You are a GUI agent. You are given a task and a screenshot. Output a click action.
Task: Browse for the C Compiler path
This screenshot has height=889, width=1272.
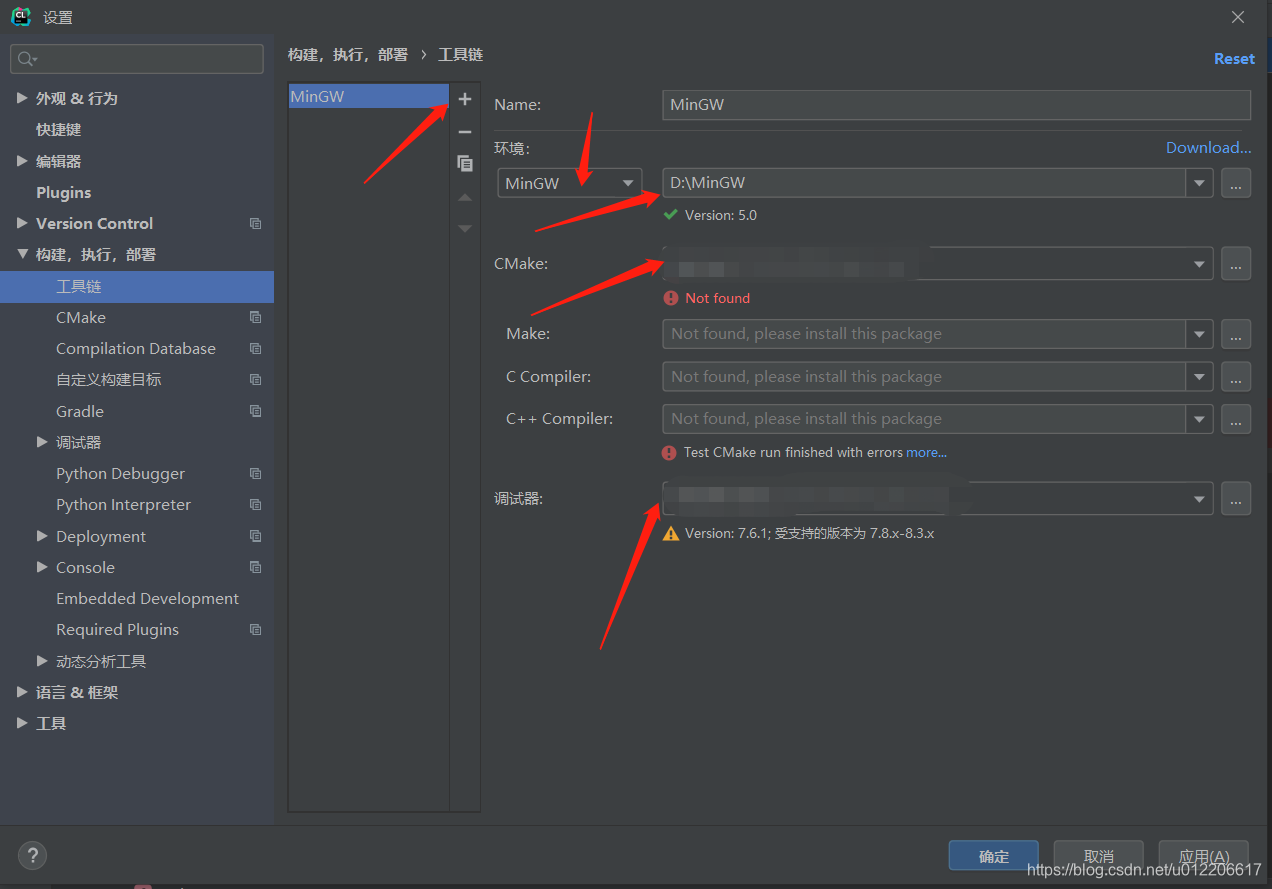point(1236,377)
